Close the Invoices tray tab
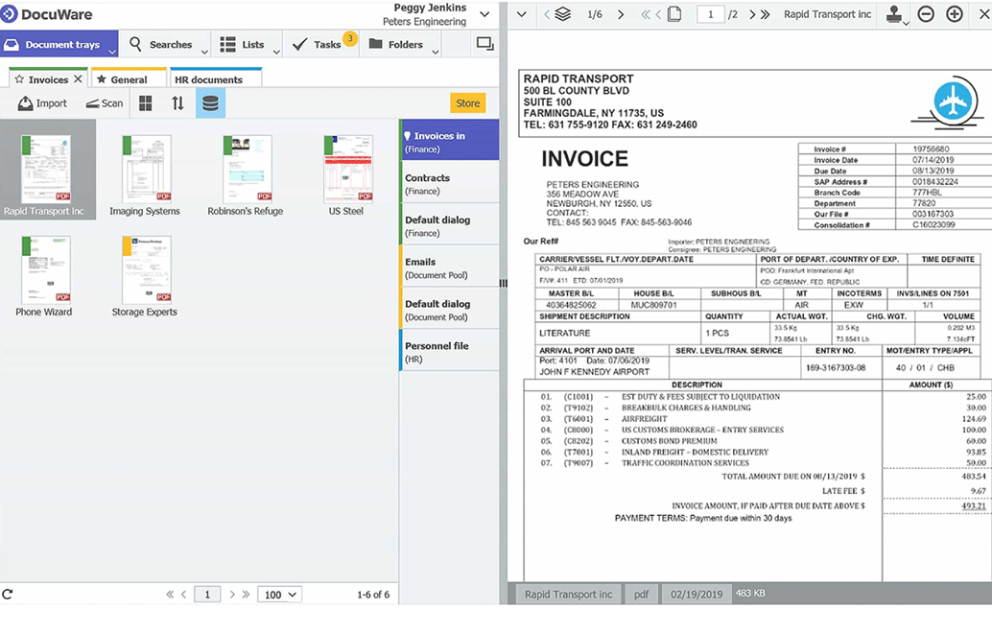The image size is (992, 633). point(78,79)
